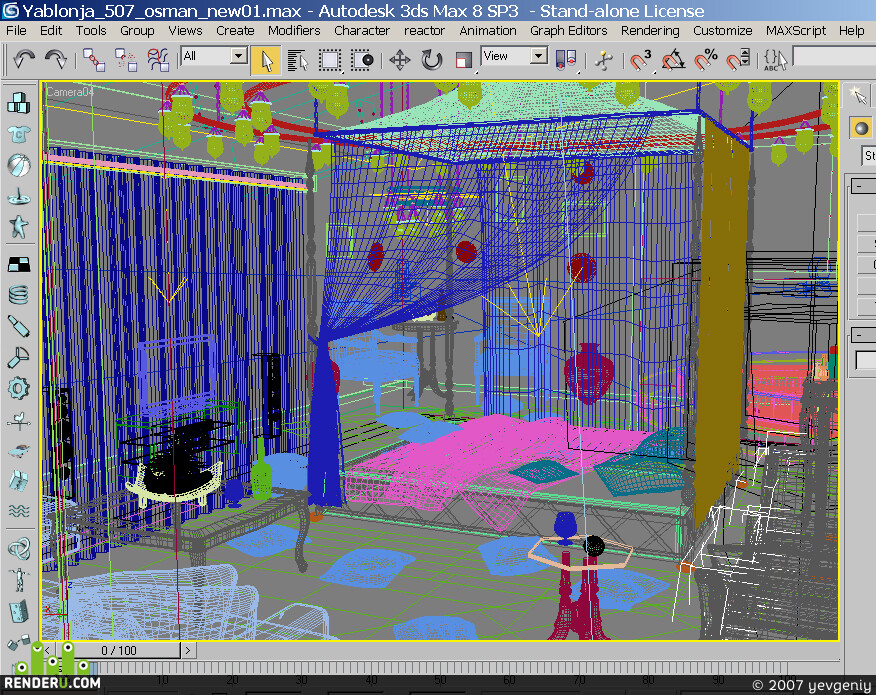This screenshot has width=876, height=695.
Task: Open the Rendering menu
Action: click(650, 31)
